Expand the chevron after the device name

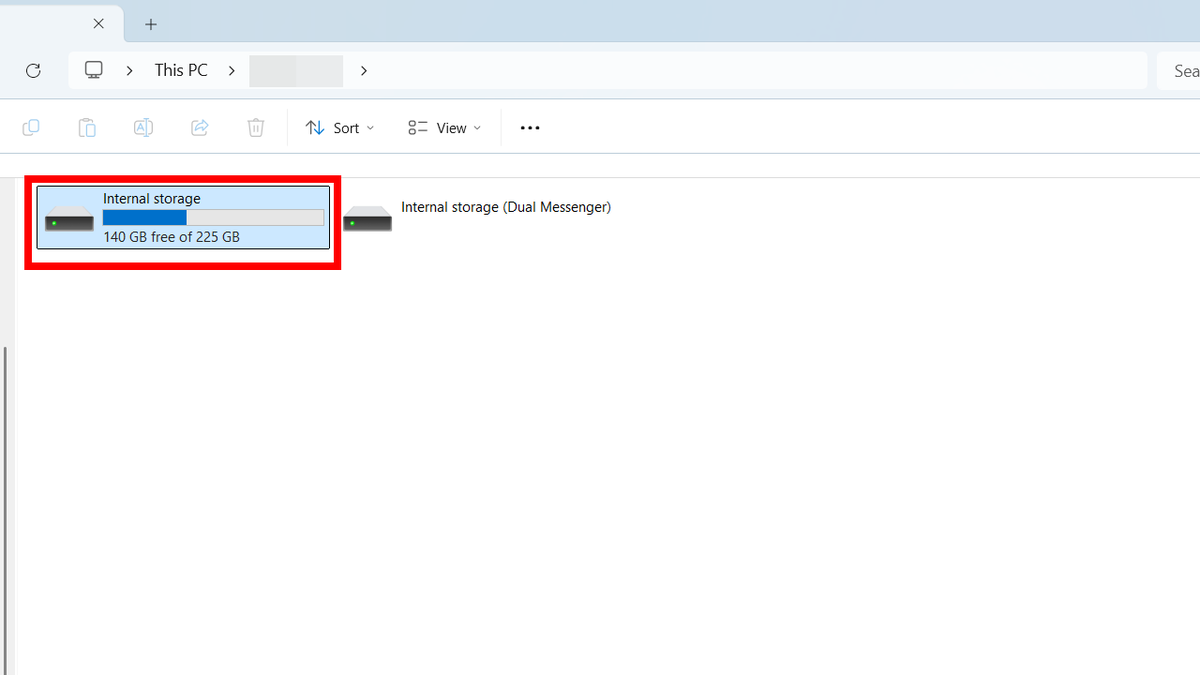coord(363,70)
